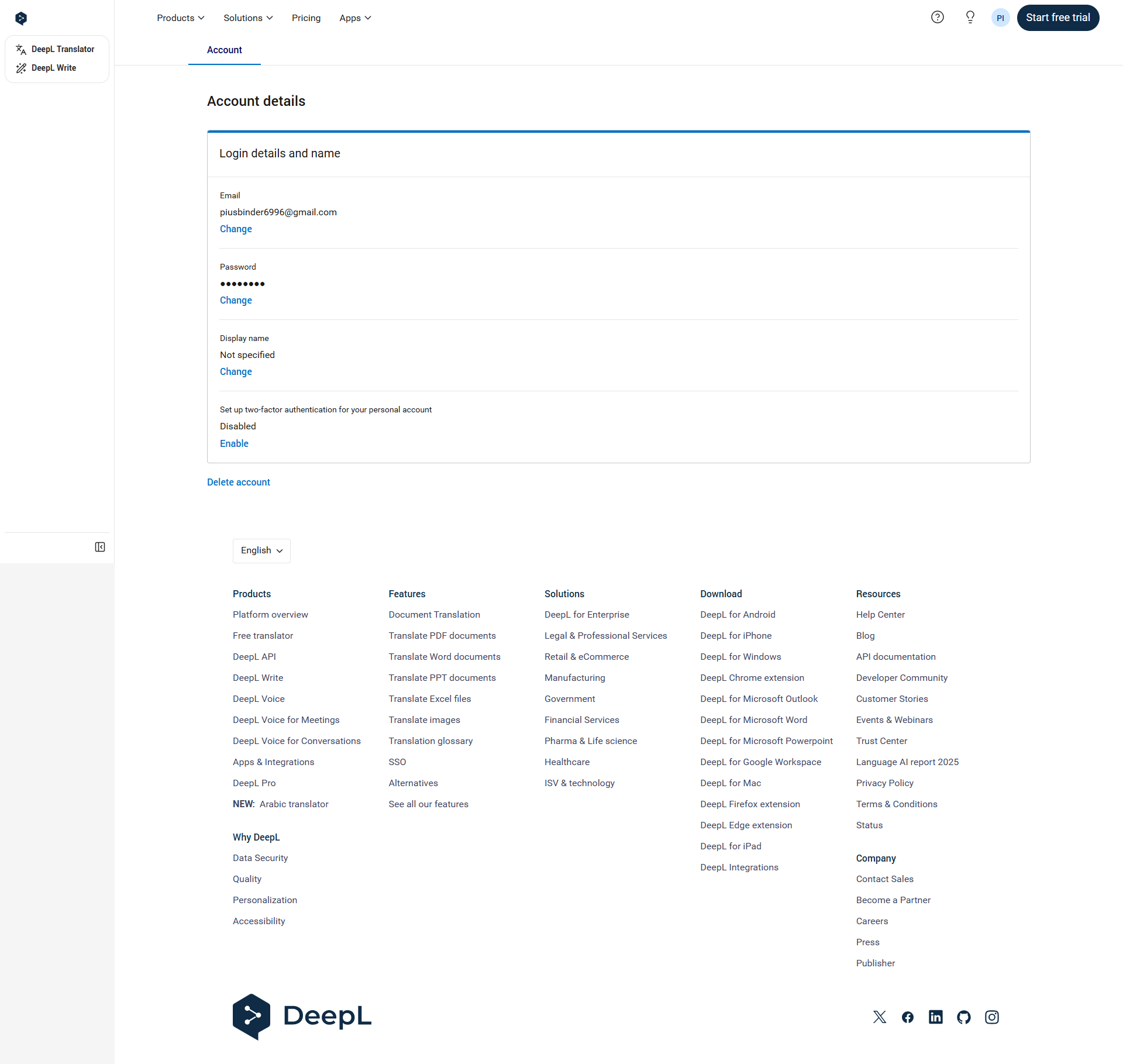Open the GitHub icon in footer
Screen dimensions: 1123x1064
click(964, 1017)
